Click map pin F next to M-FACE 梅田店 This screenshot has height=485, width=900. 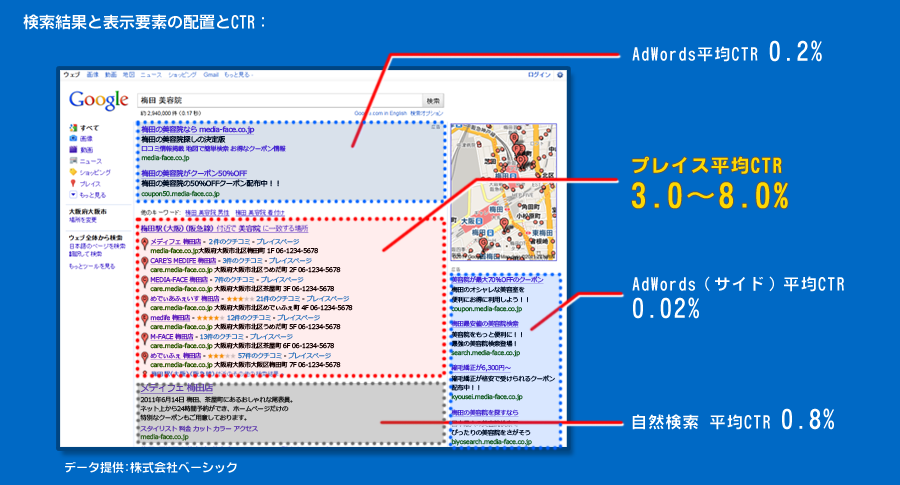tap(145, 339)
